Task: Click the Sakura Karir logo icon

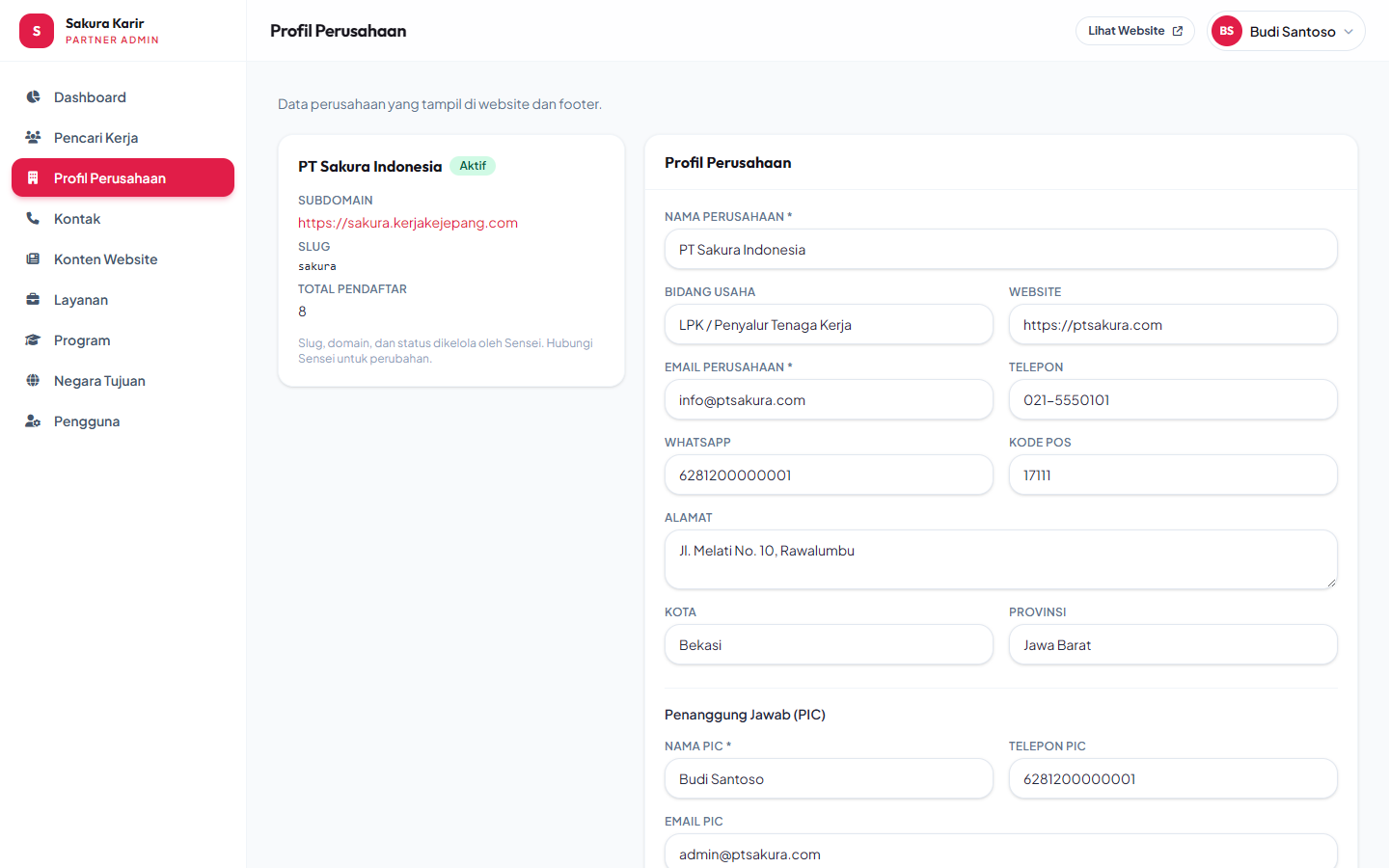Action: (x=37, y=31)
